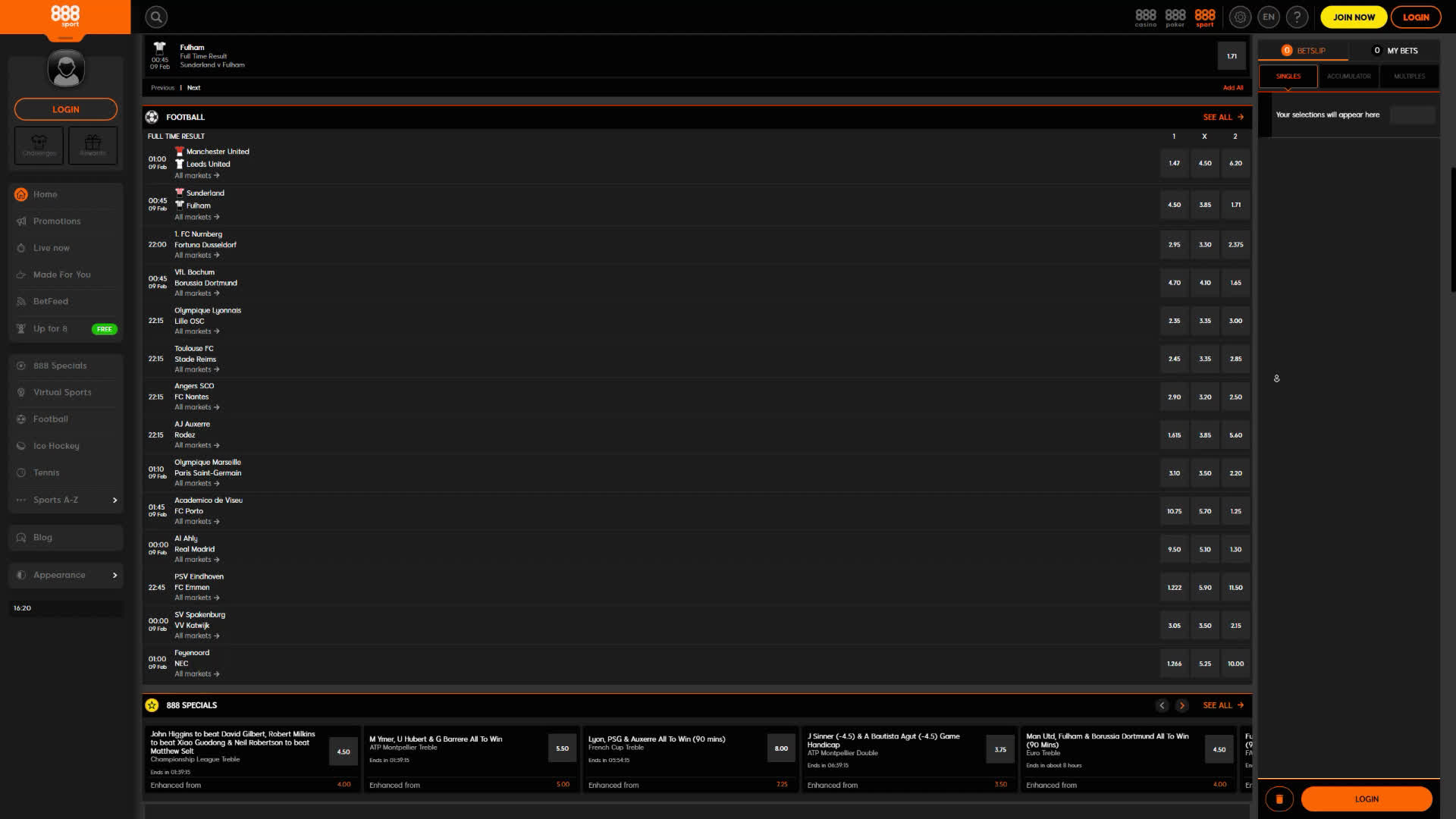Image resolution: width=1456 pixels, height=819 pixels.
Task: Toggle John Higgins special 4.50 odds
Action: pos(344,752)
